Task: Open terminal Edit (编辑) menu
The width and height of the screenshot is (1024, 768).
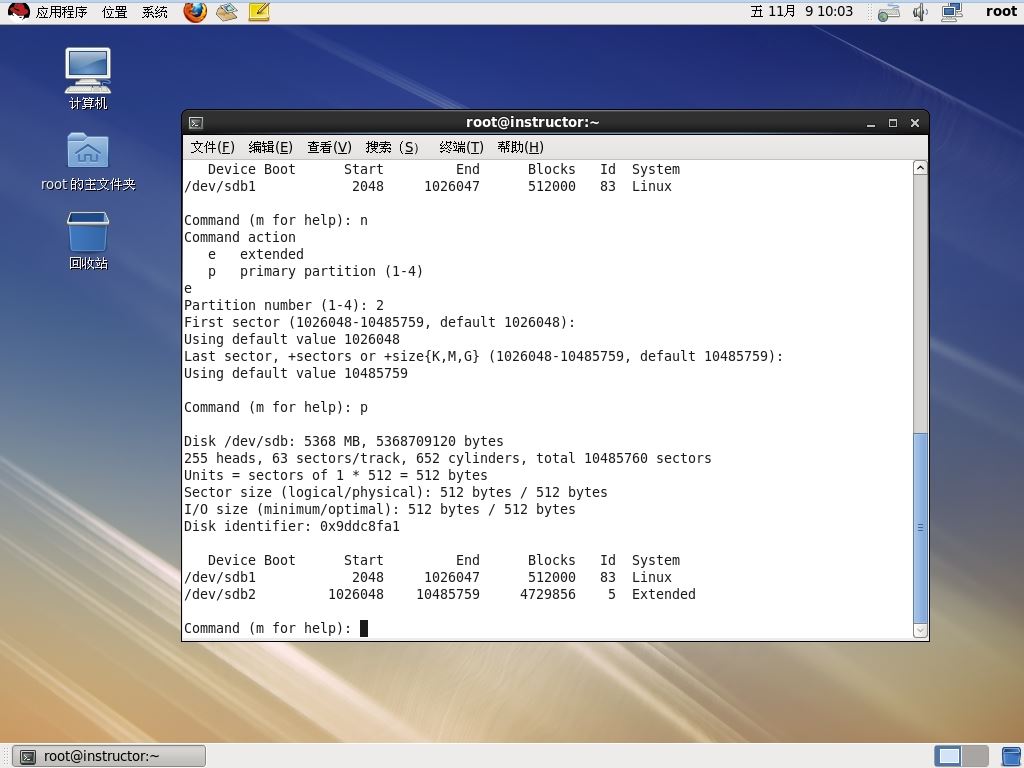Action: click(x=270, y=148)
